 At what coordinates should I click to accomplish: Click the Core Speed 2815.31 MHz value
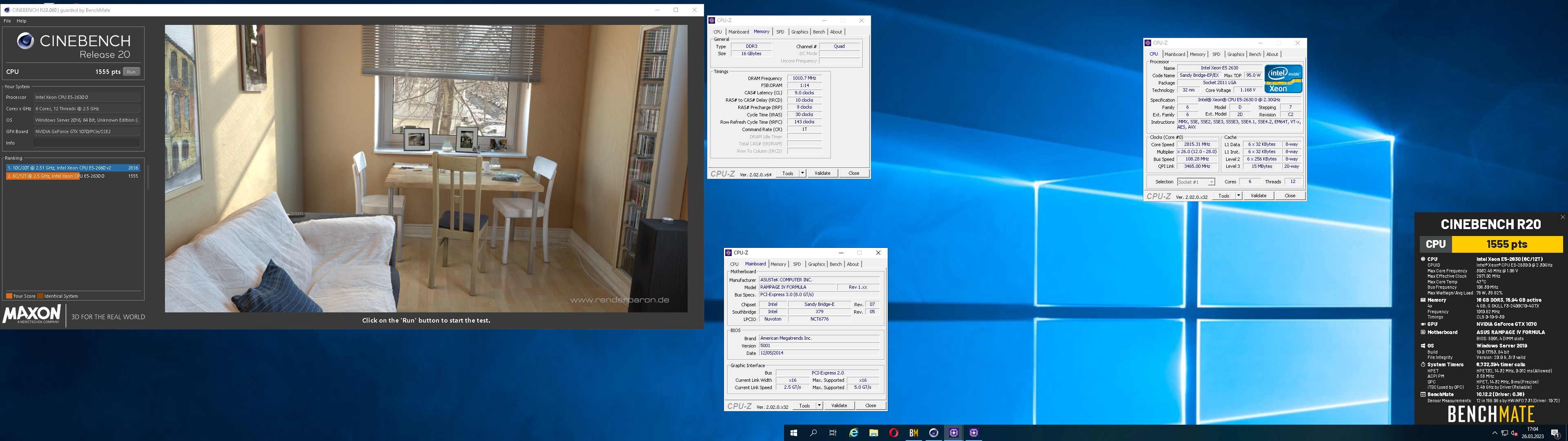(1197, 145)
